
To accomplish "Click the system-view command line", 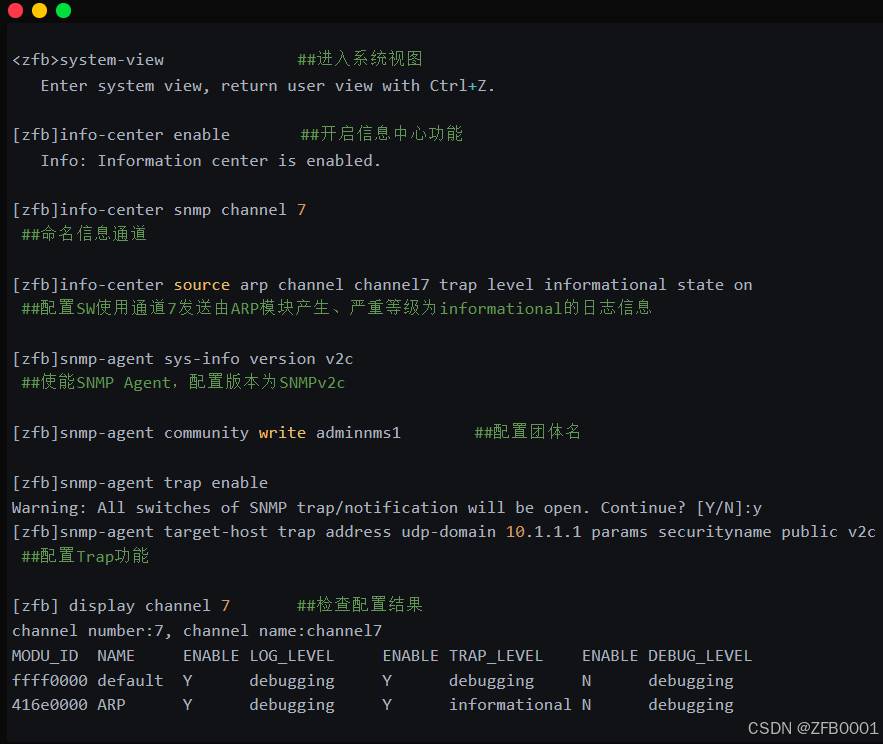I will 88,60.
